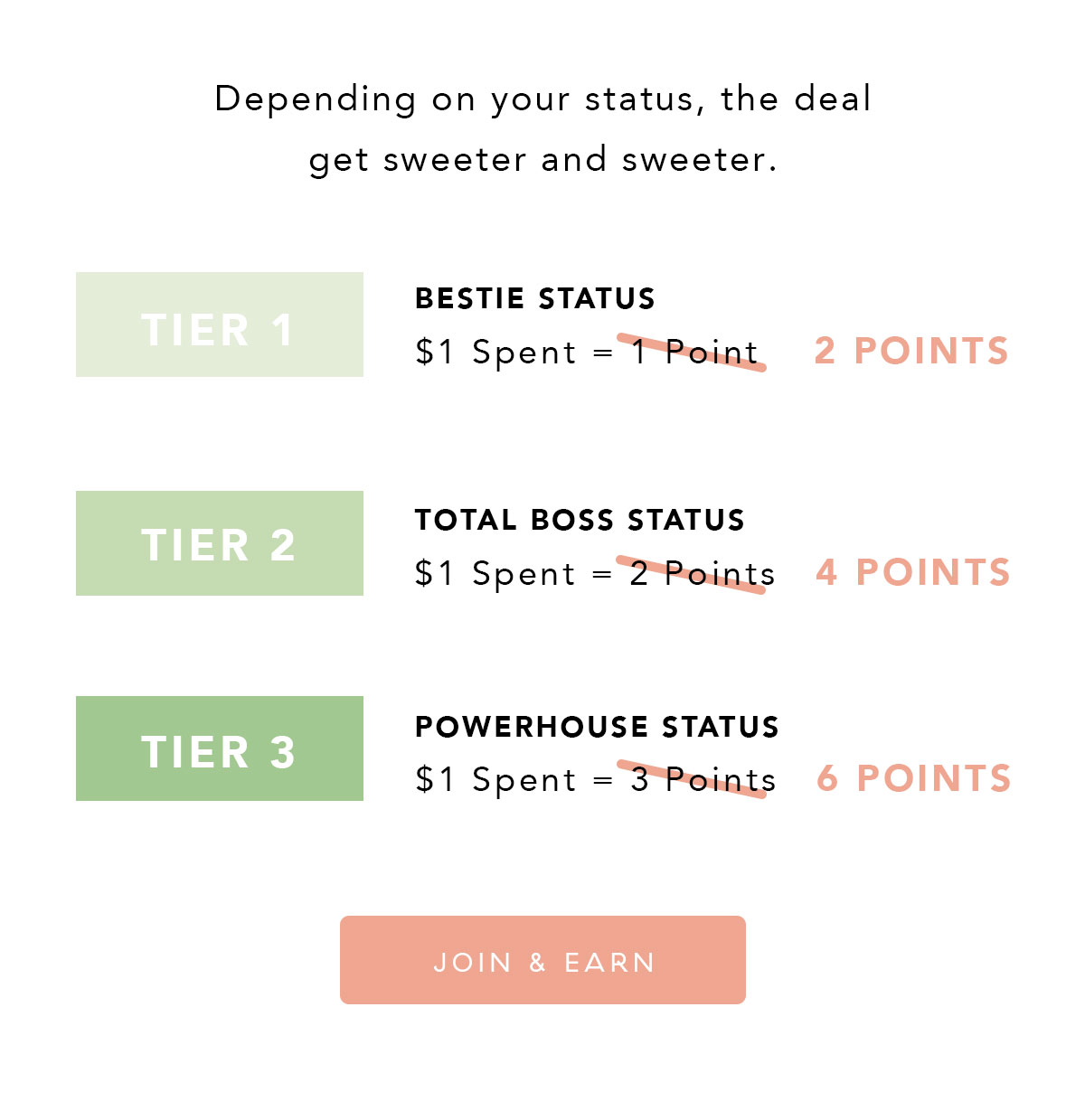
Task: Click "$1 Spent" in Total Boss row
Action: [495, 574]
